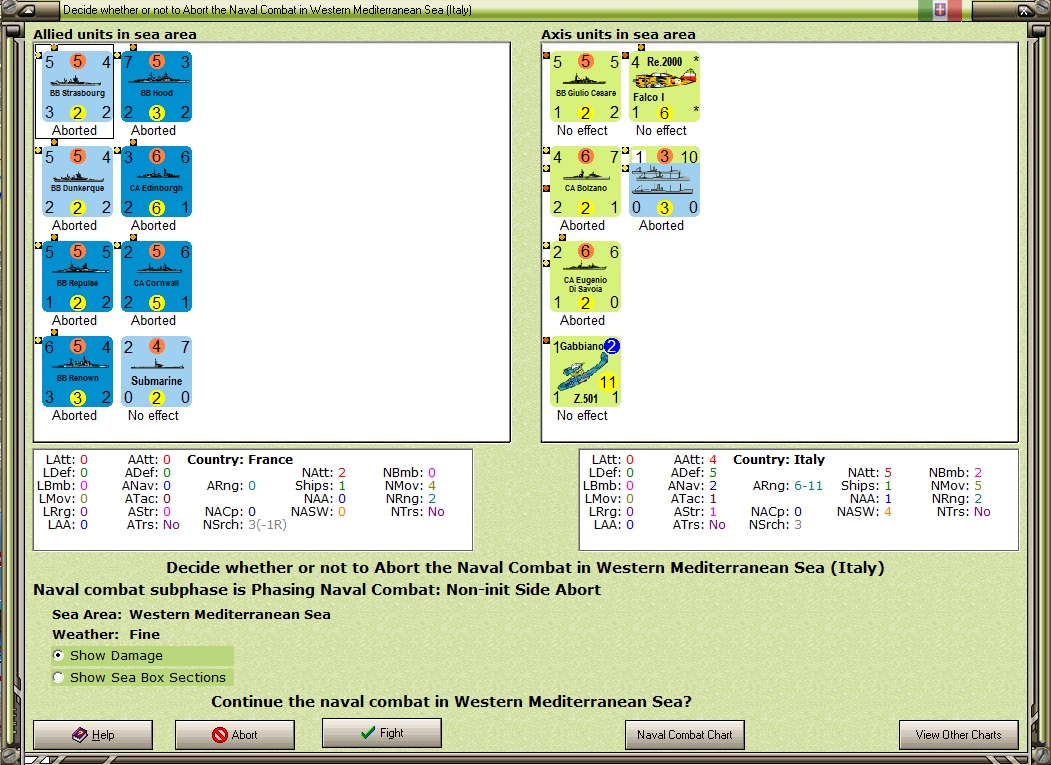This screenshot has height=765, width=1051.
Task: Click the 'Country: France' label
Action: [240, 459]
